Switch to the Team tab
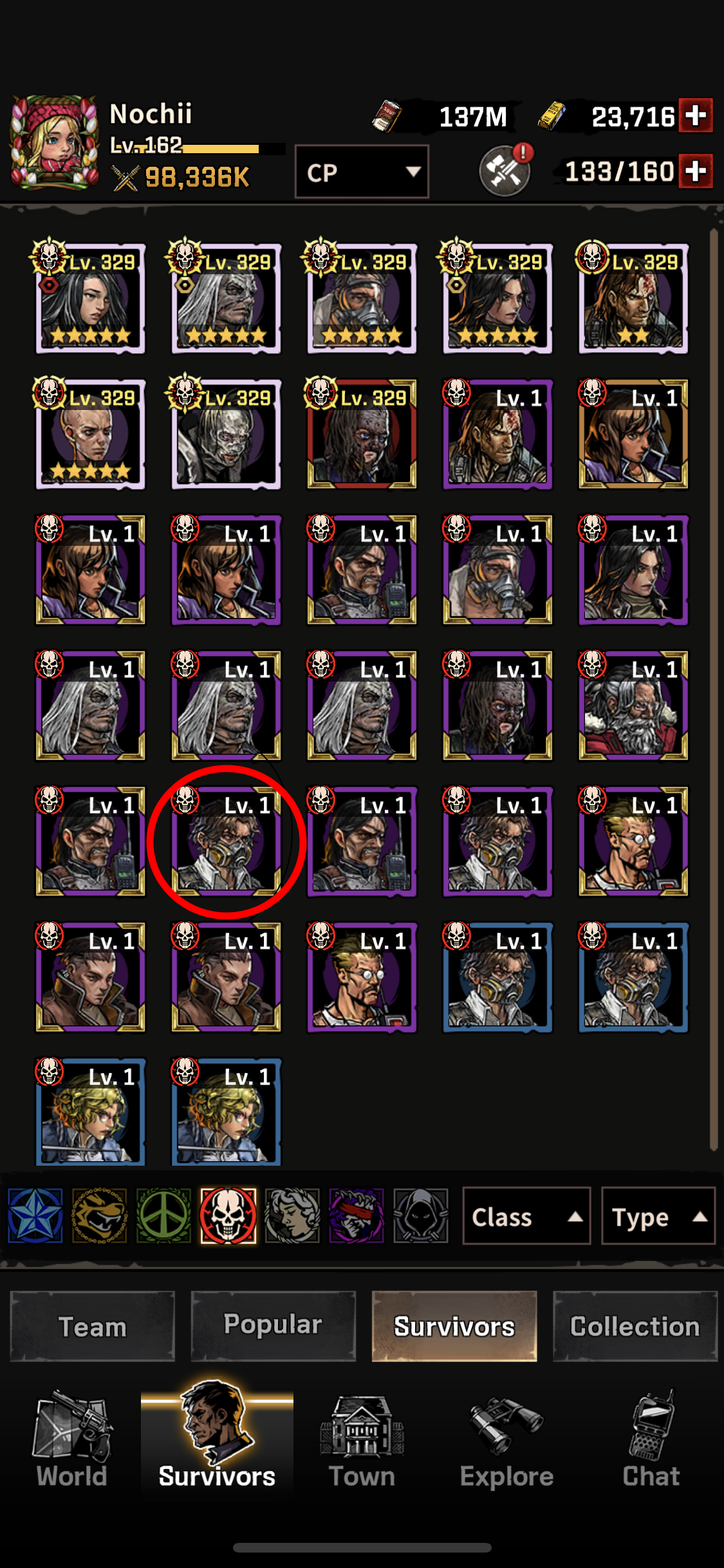This screenshot has height=1568, width=724. point(93,1326)
